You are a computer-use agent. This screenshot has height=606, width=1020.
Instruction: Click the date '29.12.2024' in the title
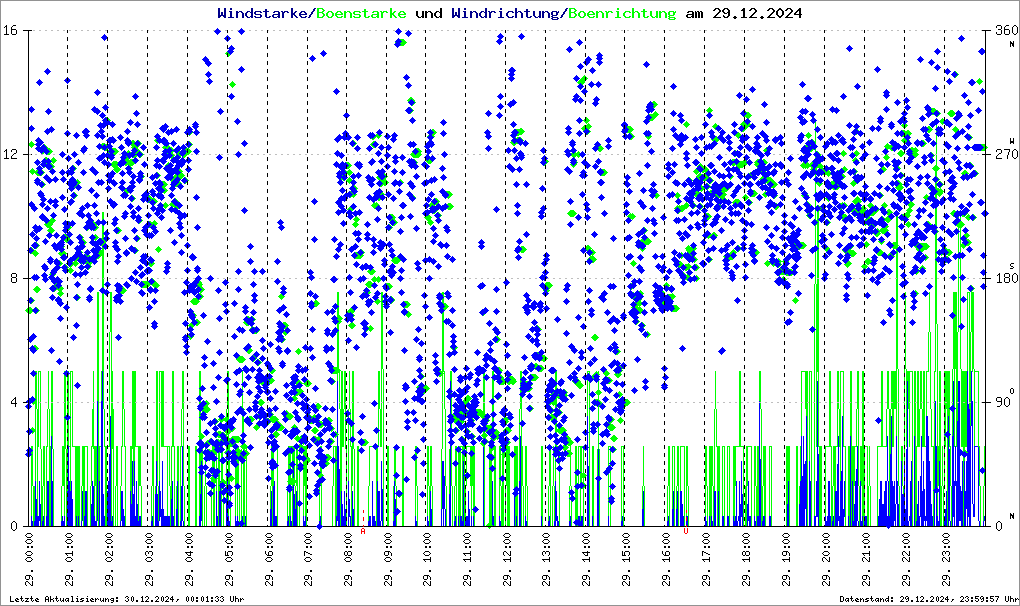coord(757,13)
